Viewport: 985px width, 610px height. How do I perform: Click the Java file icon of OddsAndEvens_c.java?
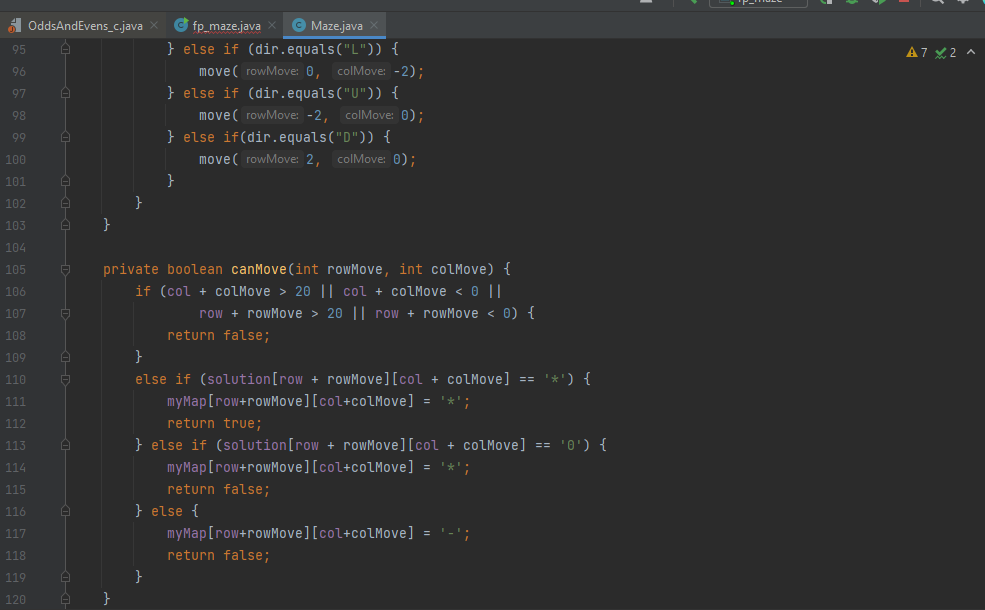coord(14,26)
